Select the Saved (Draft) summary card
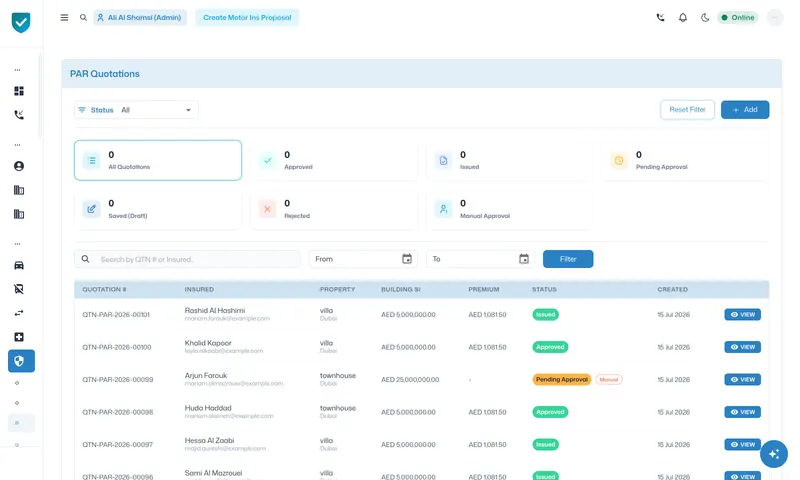800x480 pixels. click(x=158, y=209)
